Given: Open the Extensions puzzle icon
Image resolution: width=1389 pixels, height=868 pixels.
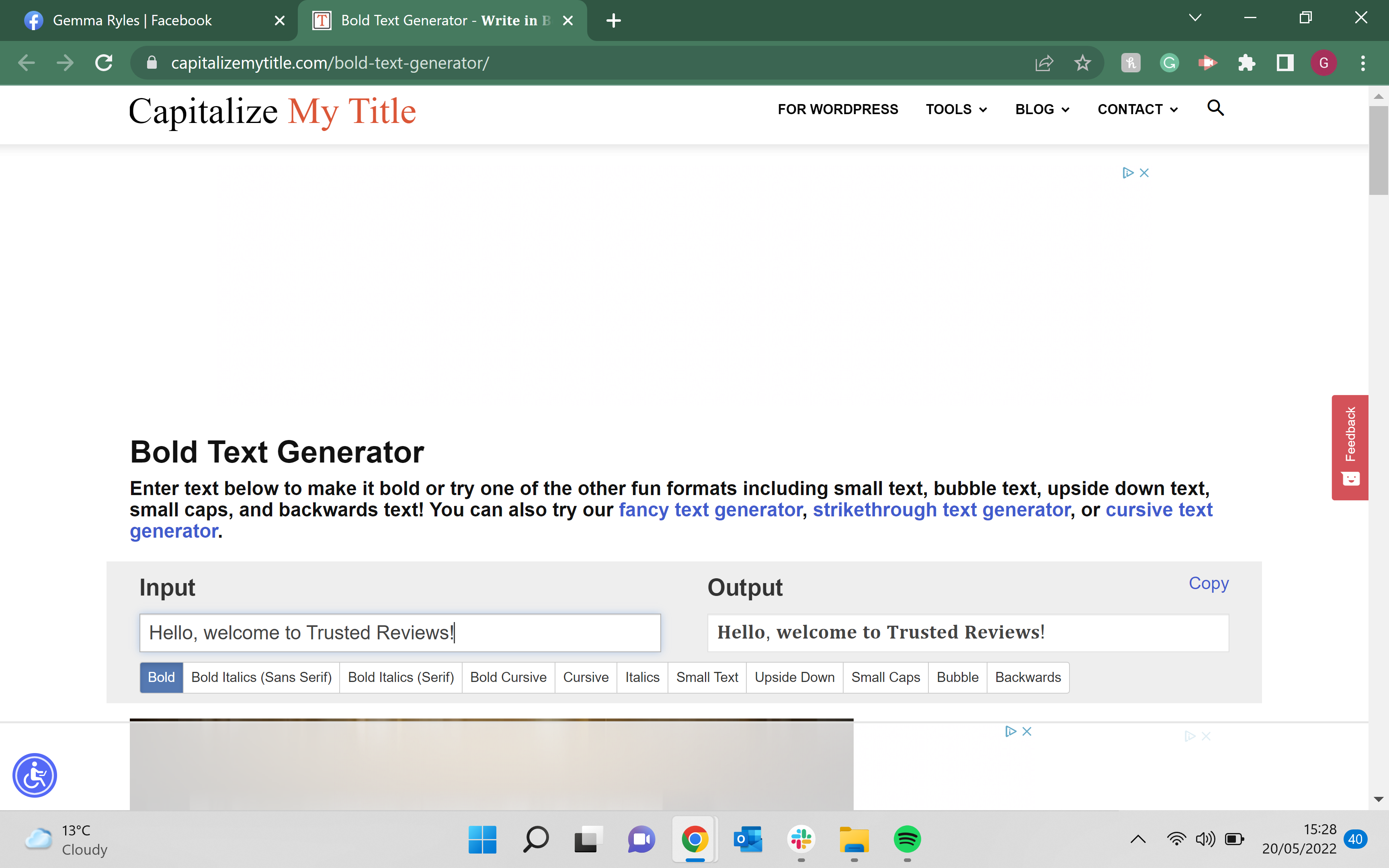Looking at the screenshot, I should point(1246,63).
